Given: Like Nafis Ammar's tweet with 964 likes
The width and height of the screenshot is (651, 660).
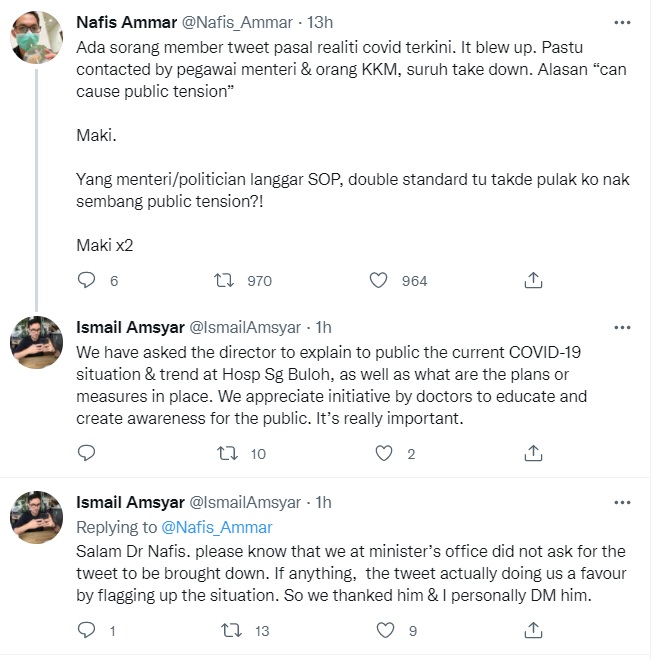Looking at the screenshot, I should coord(378,281).
